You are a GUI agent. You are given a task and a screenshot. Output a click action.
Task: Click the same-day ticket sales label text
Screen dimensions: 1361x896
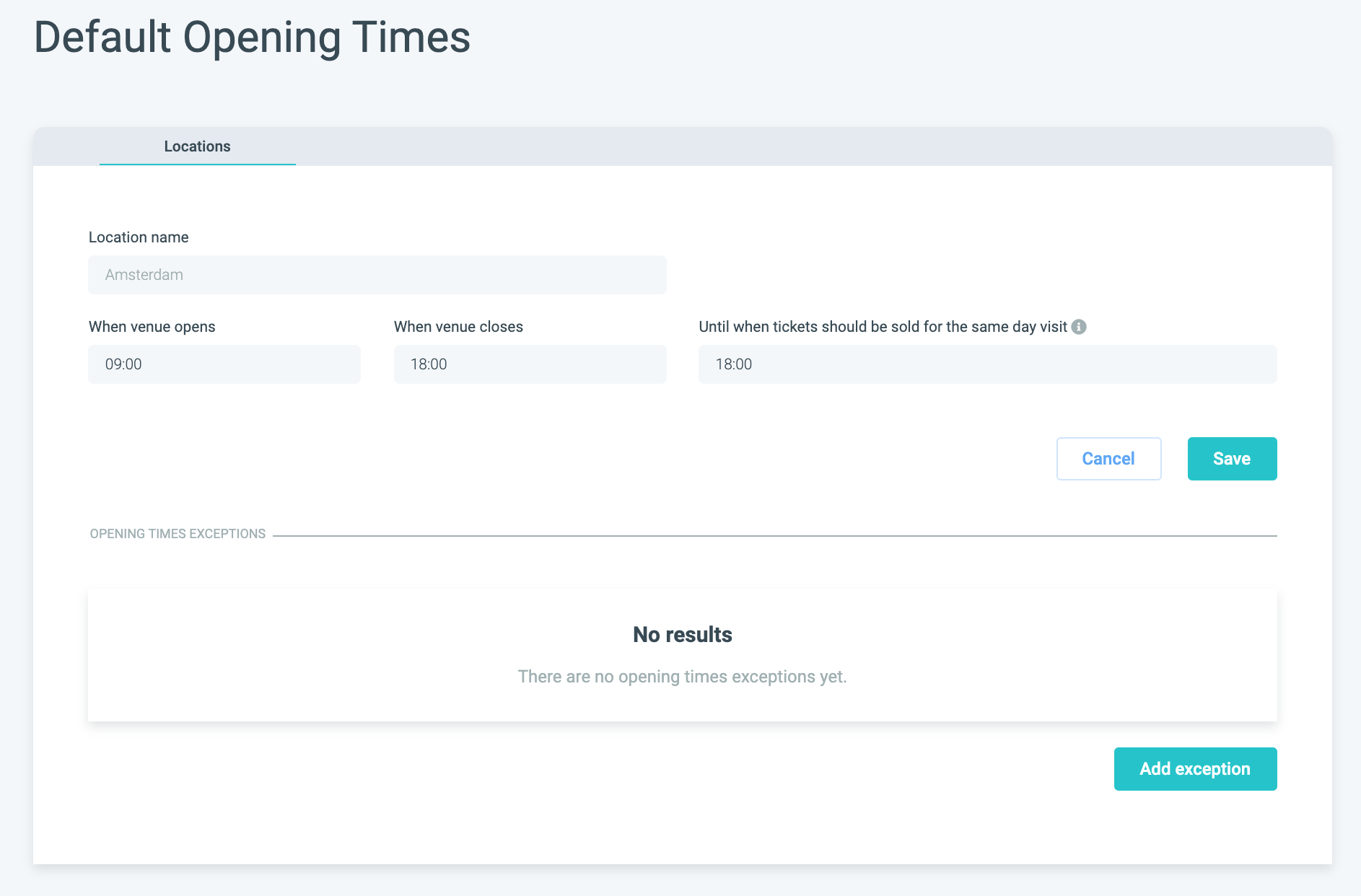883,327
